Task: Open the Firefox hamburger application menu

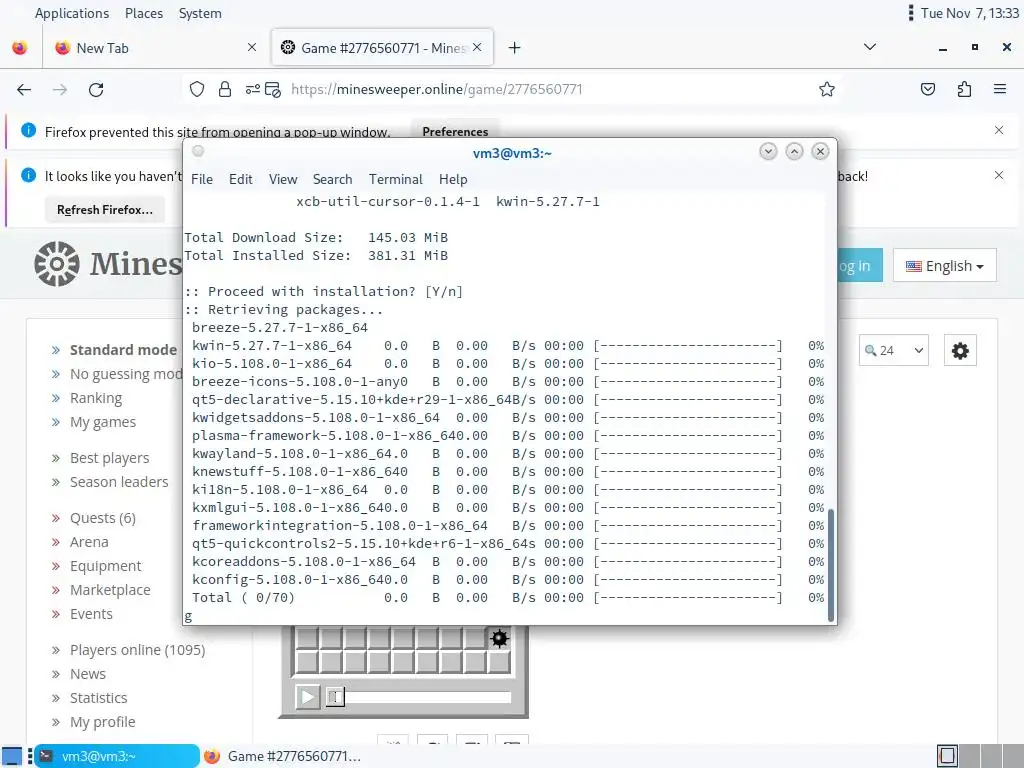Action: click(999, 89)
